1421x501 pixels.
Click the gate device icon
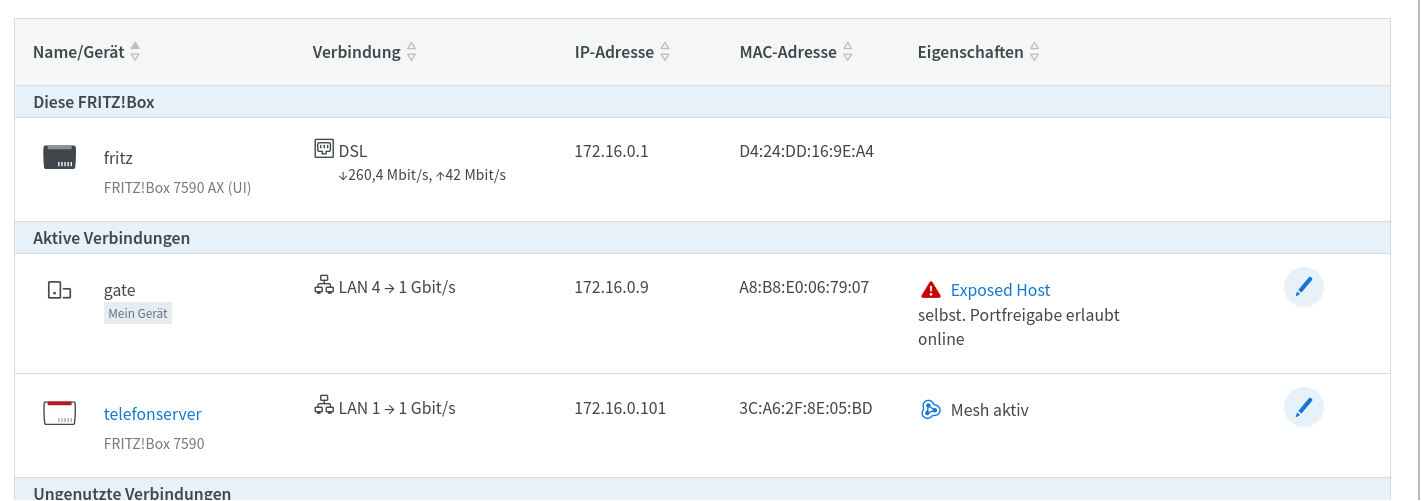coord(60,291)
